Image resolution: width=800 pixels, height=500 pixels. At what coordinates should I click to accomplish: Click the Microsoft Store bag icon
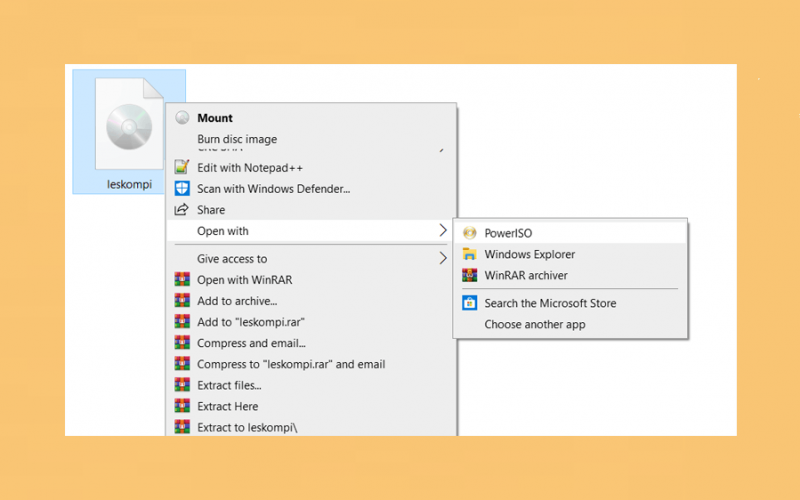(469, 303)
